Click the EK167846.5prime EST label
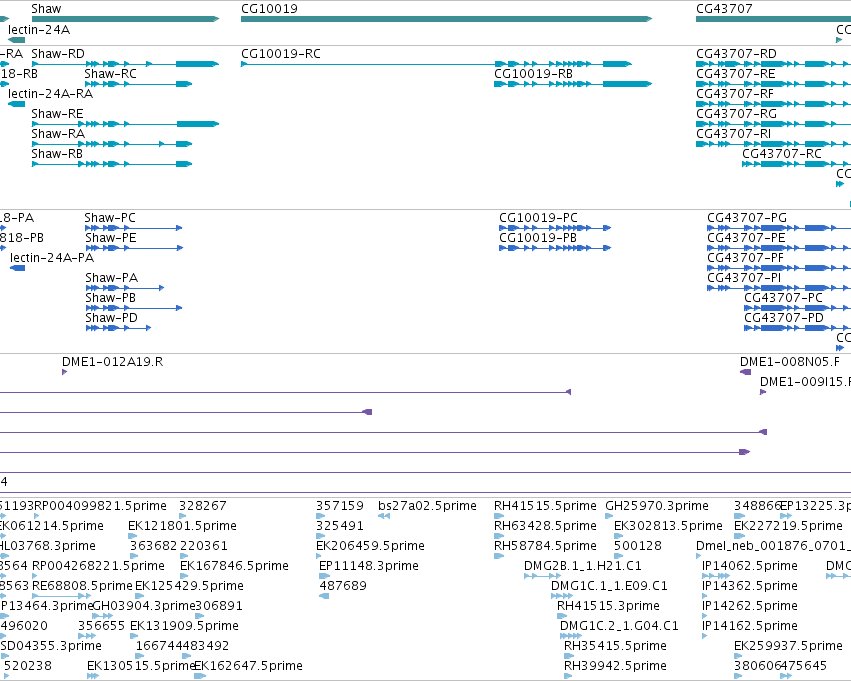Screen dimensions: 851x681 234,567
